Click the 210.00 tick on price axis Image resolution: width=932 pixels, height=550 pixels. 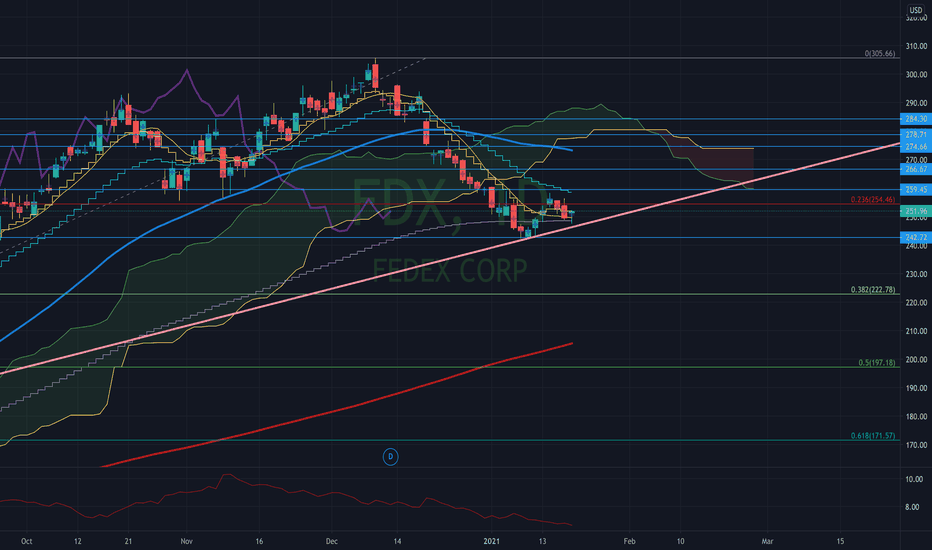[x=916, y=331]
